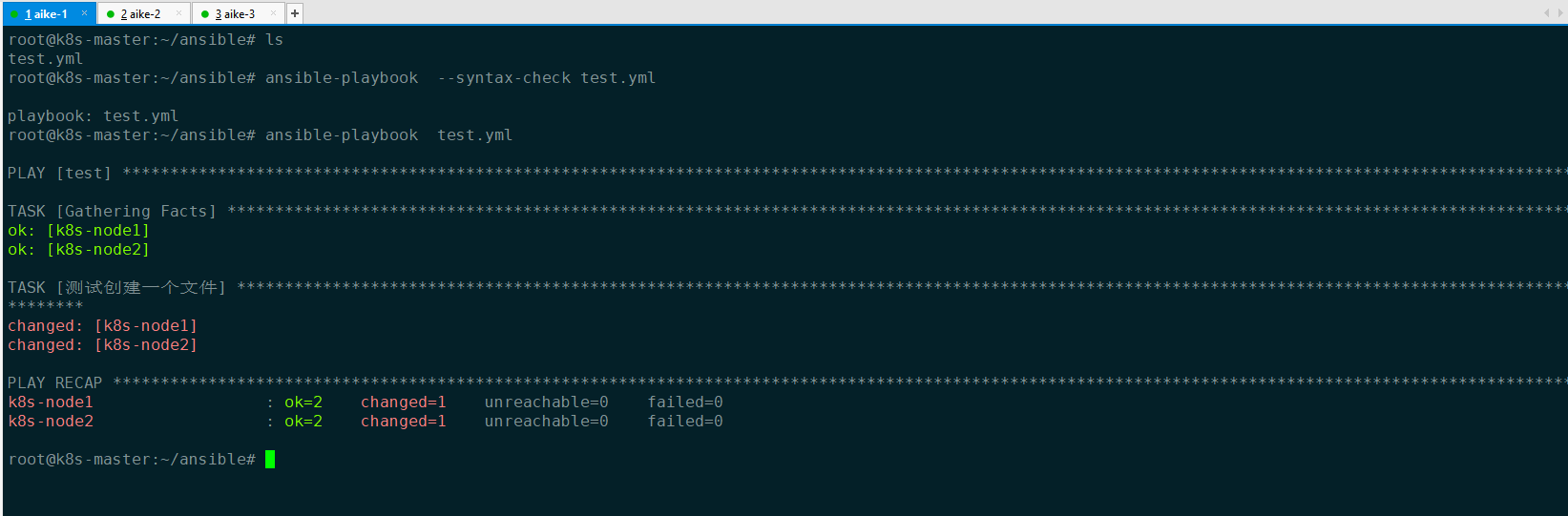Click the --syntax-check option text
Screen dimensions: 1568x516
tap(504, 78)
